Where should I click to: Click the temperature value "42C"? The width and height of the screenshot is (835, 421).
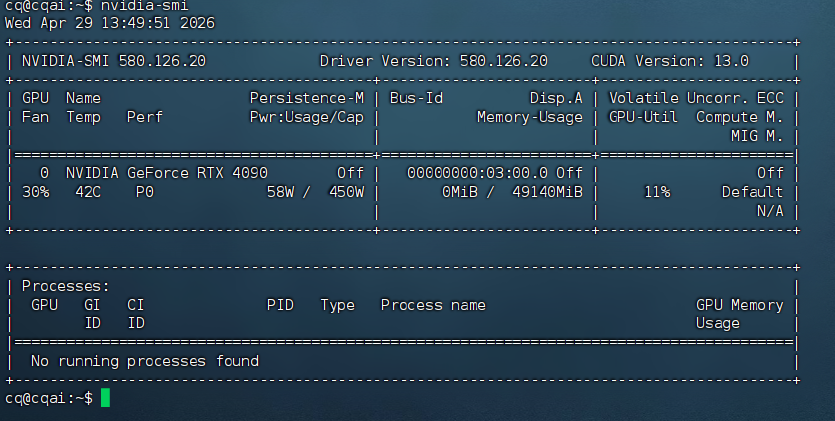coord(88,192)
